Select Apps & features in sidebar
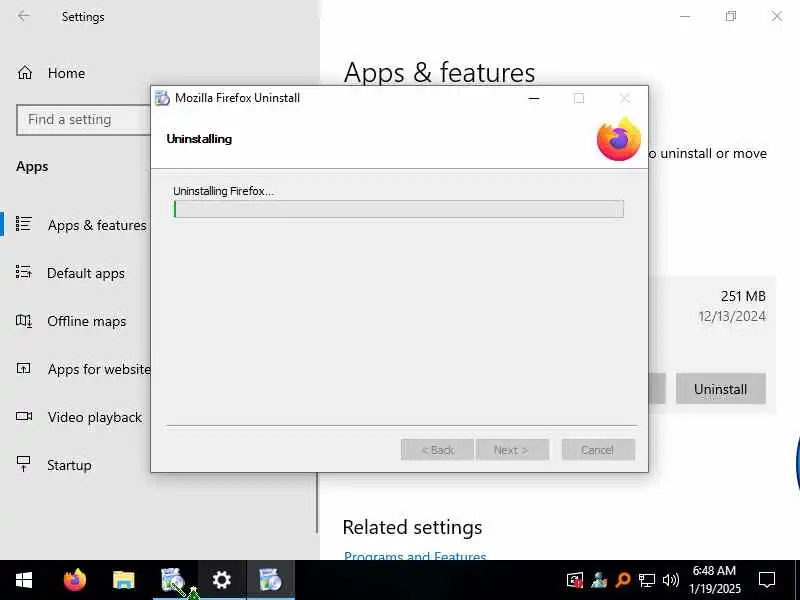 click(x=82, y=225)
